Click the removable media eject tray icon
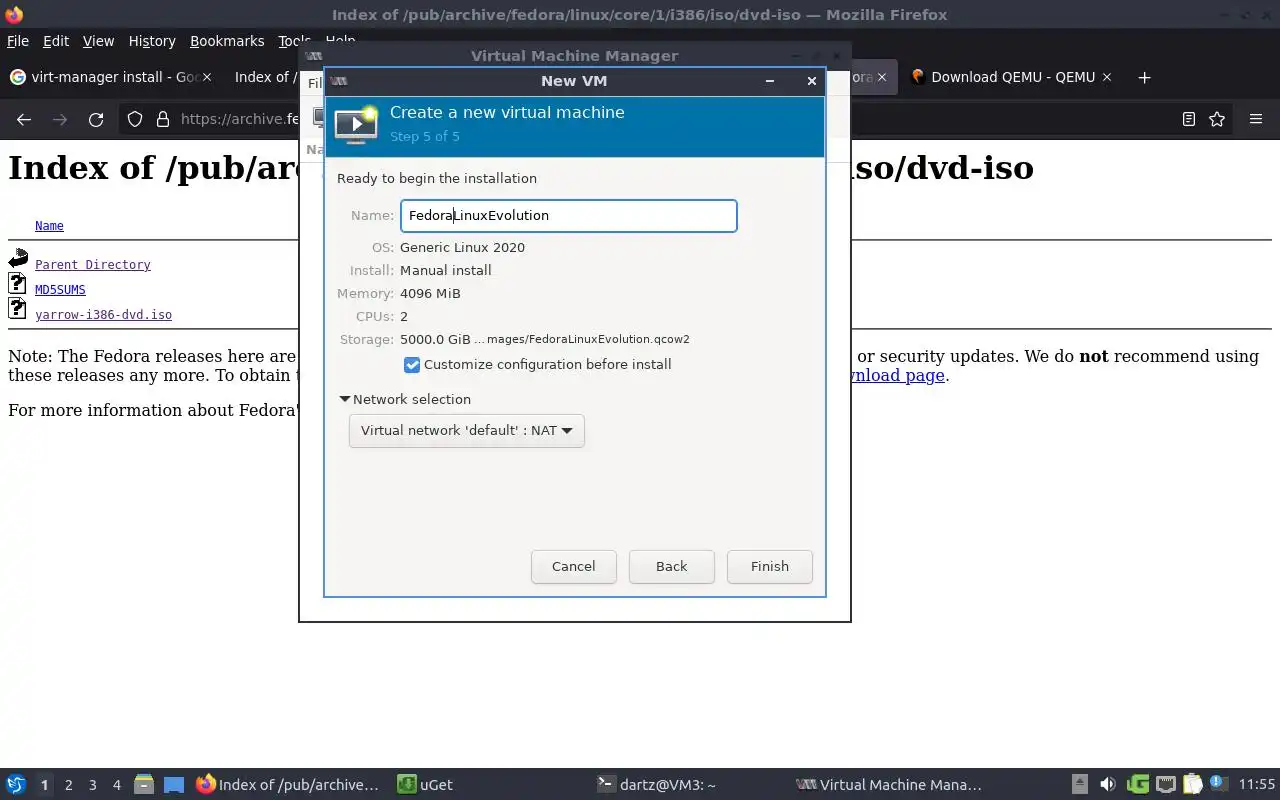Screen dimensions: 1280x800 (x=1080, y=785)
